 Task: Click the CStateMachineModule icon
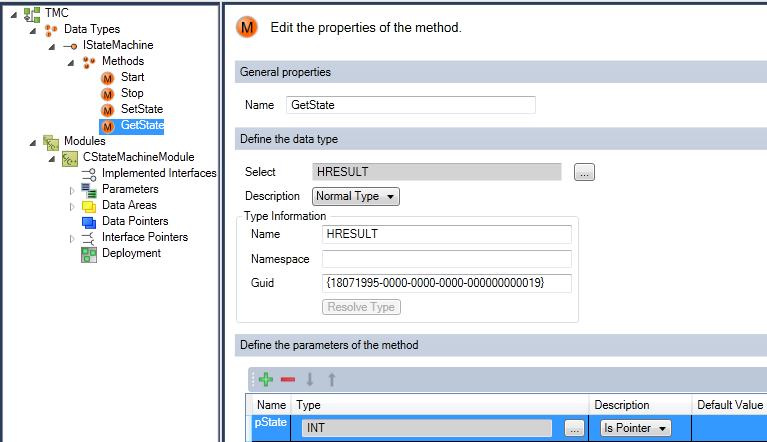coord(70,158)
